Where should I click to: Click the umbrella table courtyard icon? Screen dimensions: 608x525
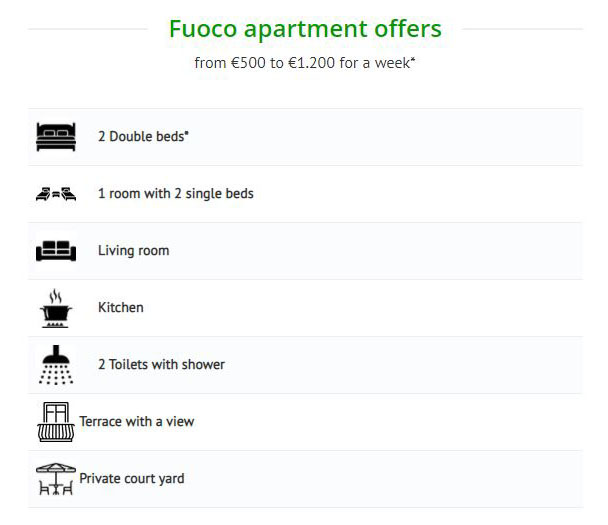tap(56, 479)
